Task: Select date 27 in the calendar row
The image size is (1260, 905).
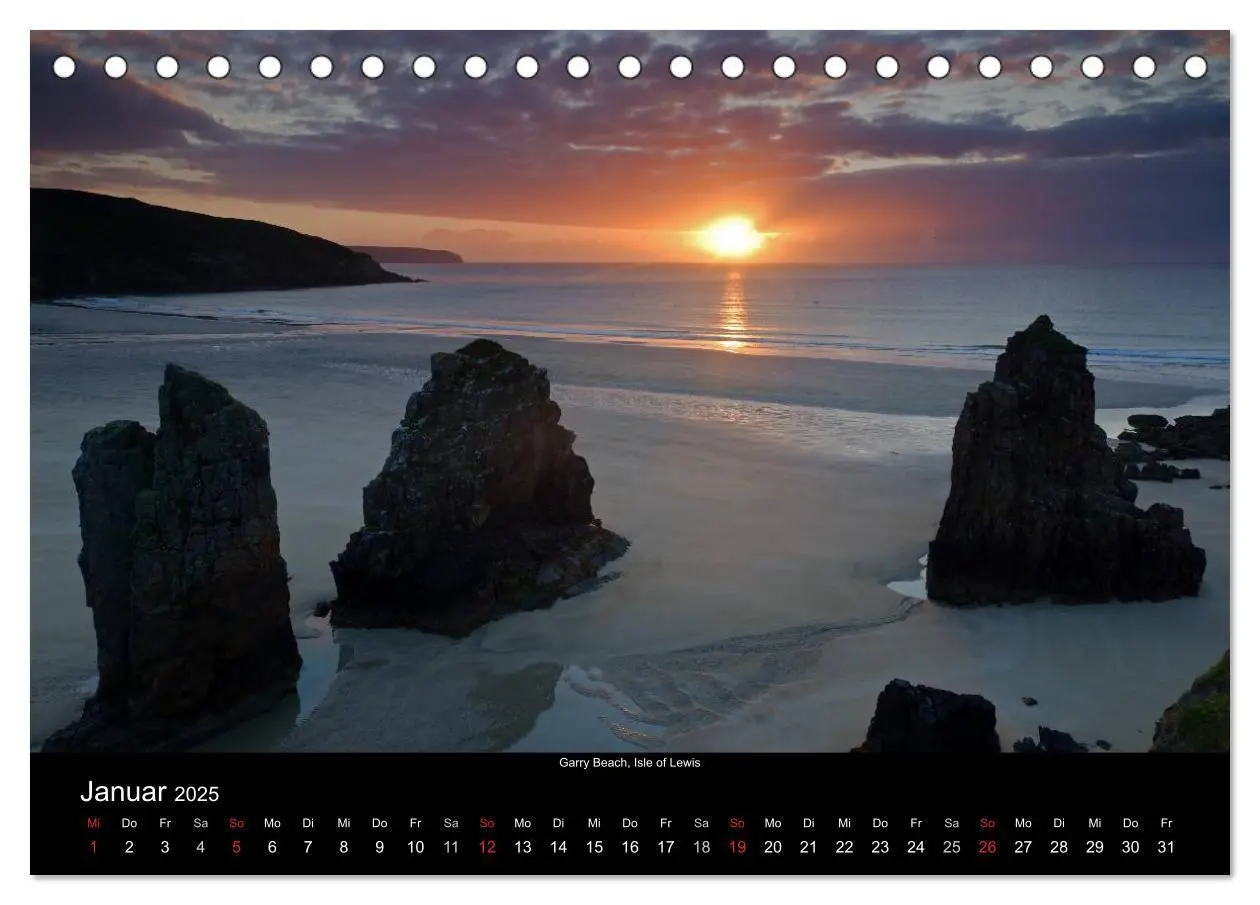Action: coord(1023,847)
